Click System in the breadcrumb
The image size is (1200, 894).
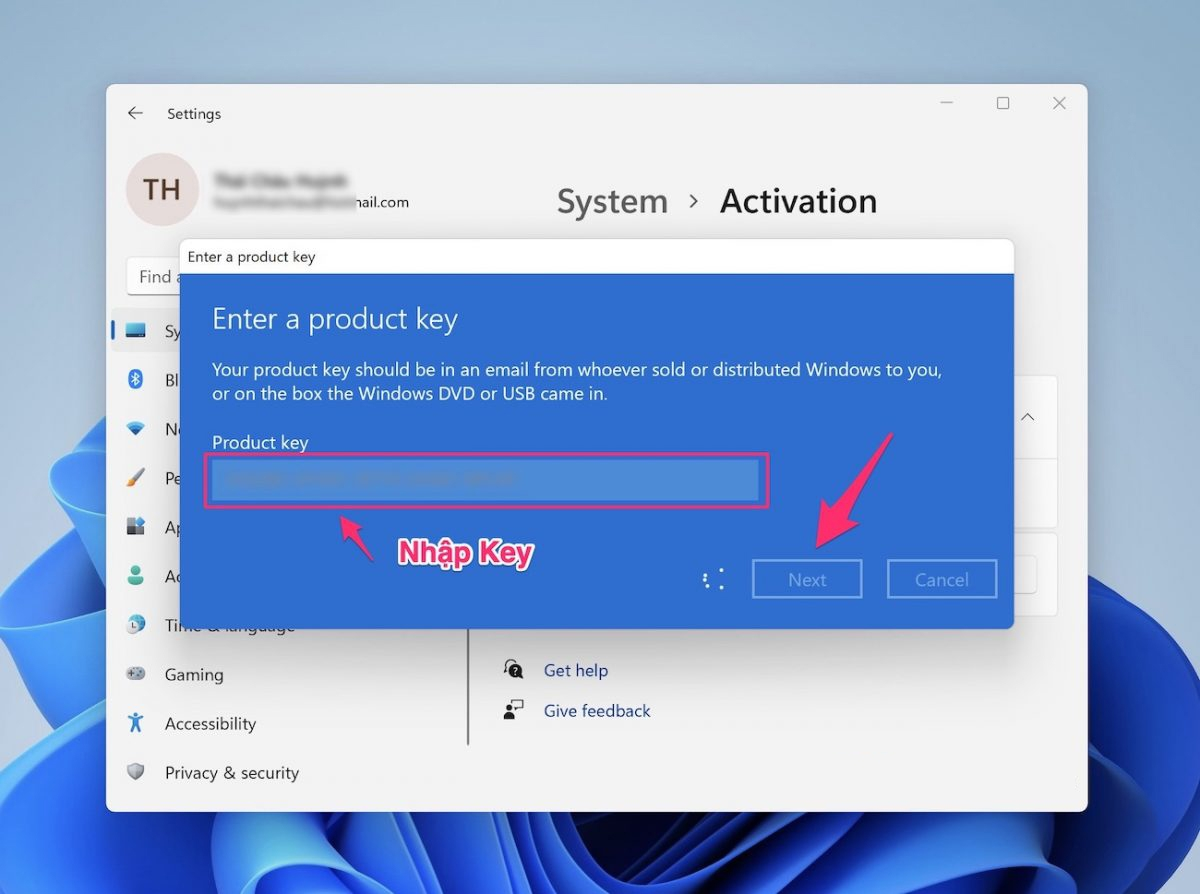pos(612,201)
